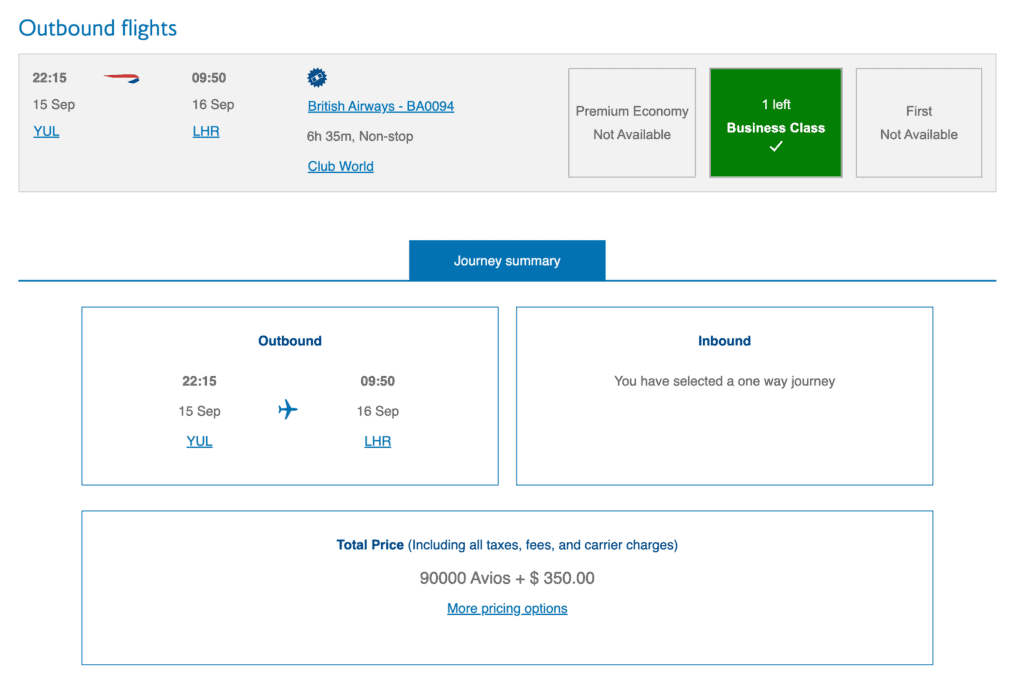1024x681 pixels.
Task: Click YUL link inside the Outbound summary card
Action: (199, 441)
